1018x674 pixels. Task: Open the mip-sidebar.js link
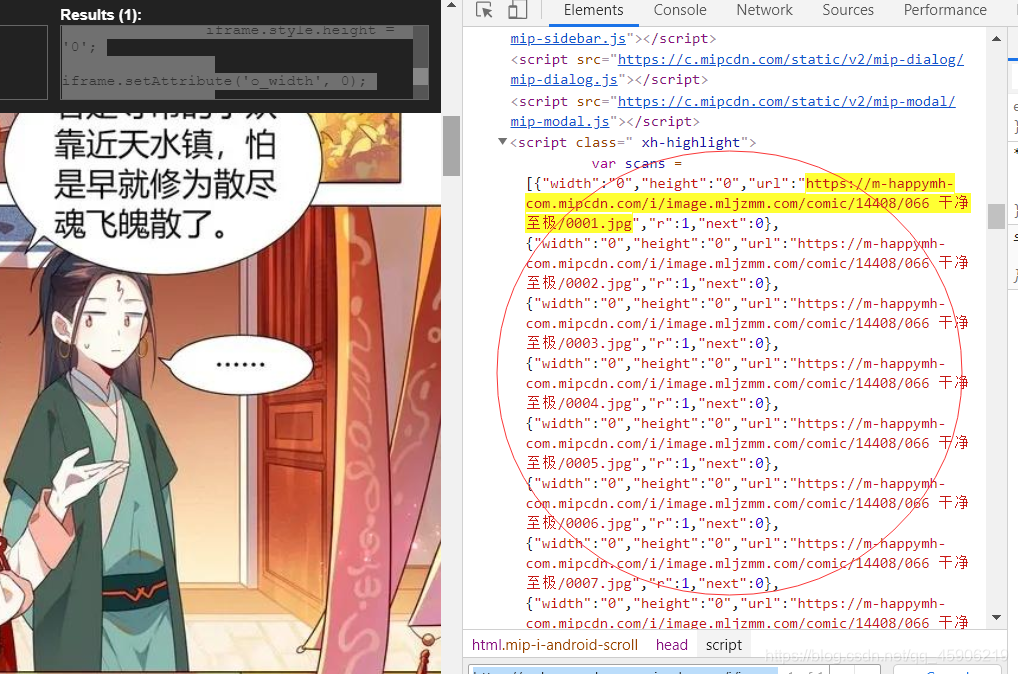[x=568, y=38]
